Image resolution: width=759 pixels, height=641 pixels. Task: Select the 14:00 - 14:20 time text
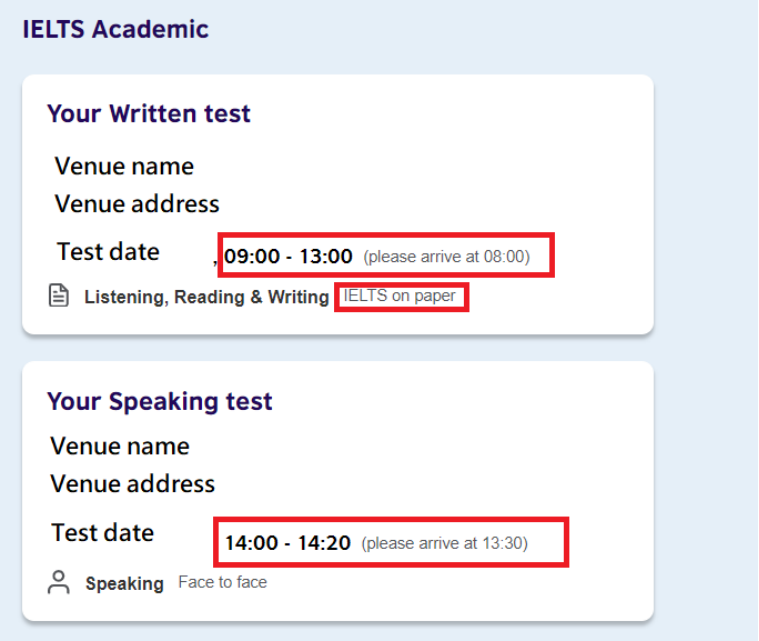coord(287,544)
